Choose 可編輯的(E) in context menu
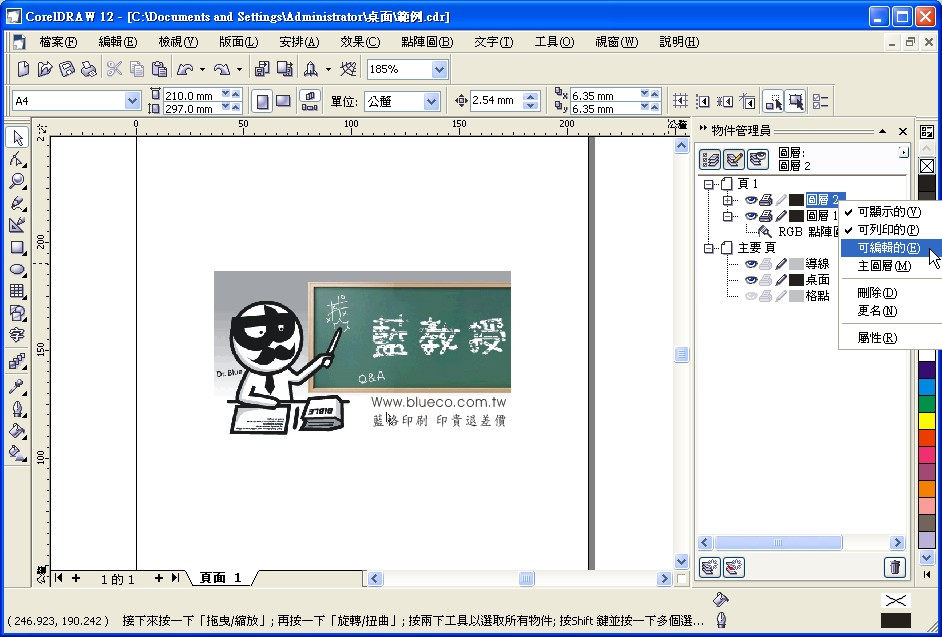Viewport: 942px width, 637px height. 891,248
